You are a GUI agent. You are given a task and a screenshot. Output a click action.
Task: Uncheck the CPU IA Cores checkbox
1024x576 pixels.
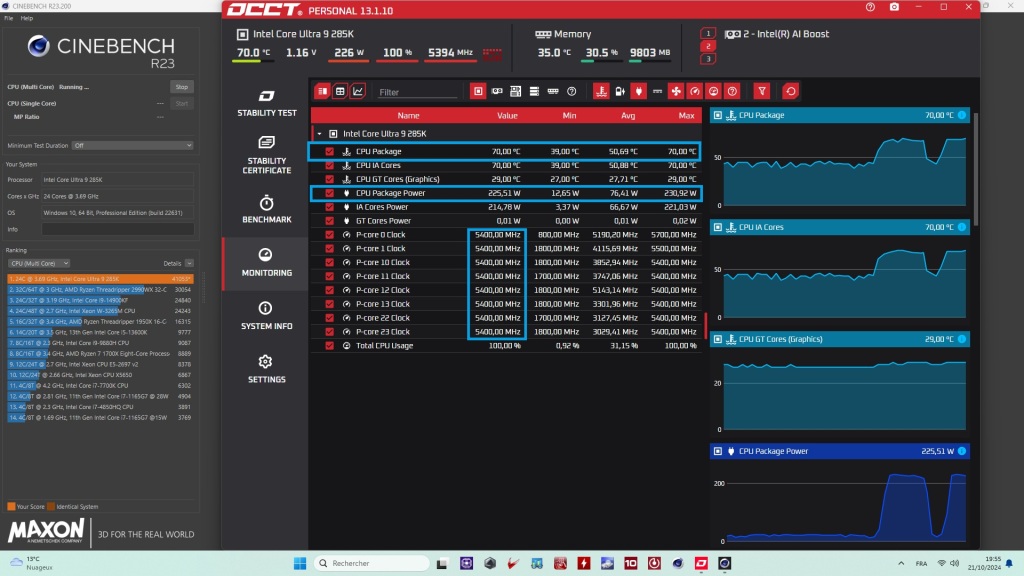[329, 165]
